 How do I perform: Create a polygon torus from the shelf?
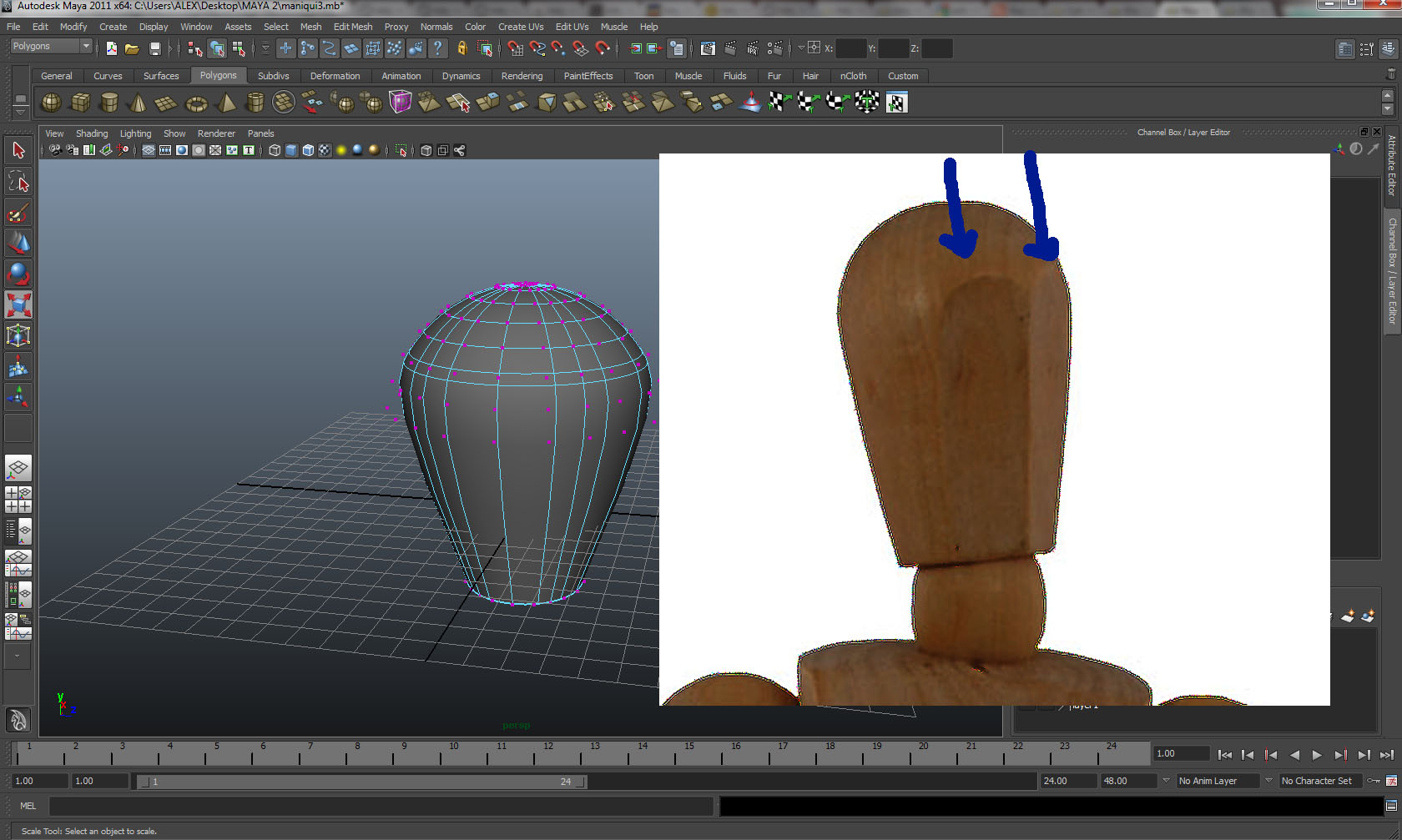196,103
